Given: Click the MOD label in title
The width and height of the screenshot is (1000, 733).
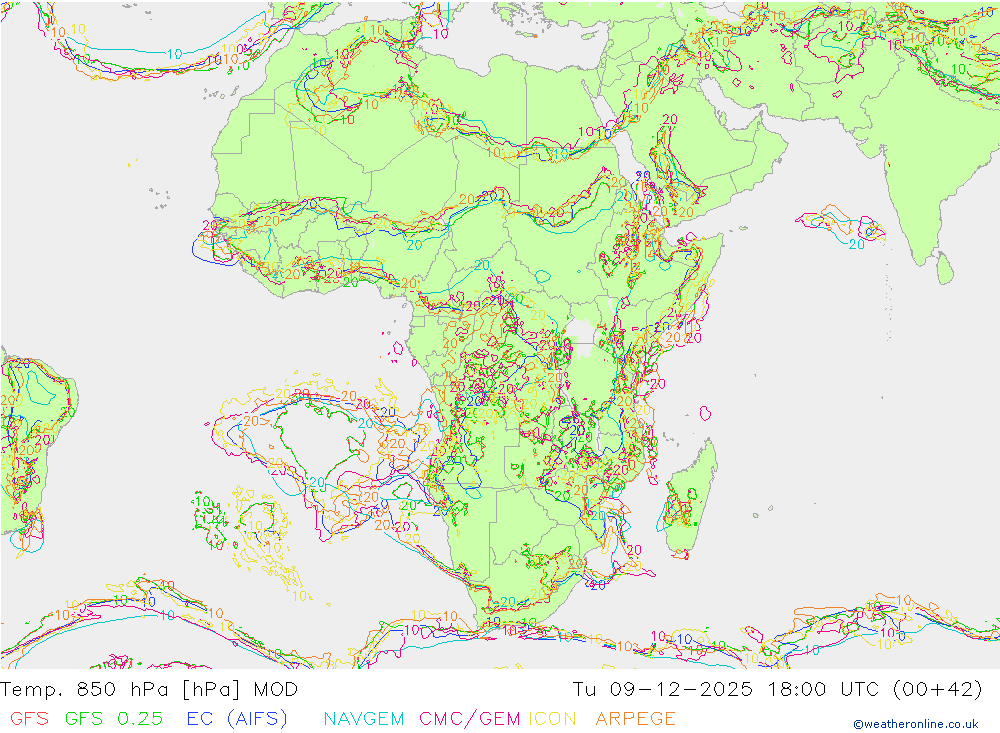Looking at the screenshot, I should pos(276,690).
